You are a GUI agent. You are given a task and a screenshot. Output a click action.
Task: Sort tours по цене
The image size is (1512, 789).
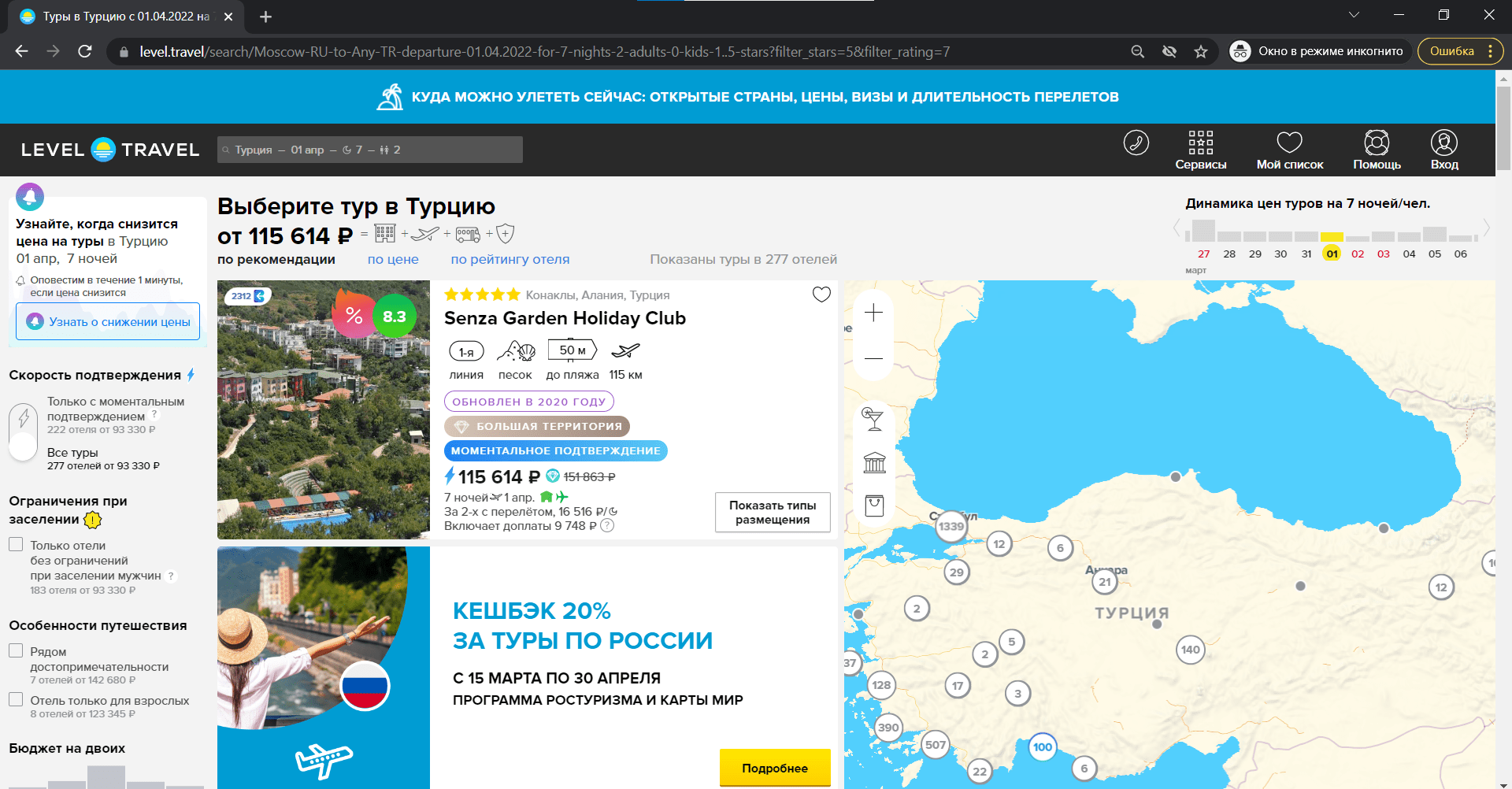(x=393, y=259)
